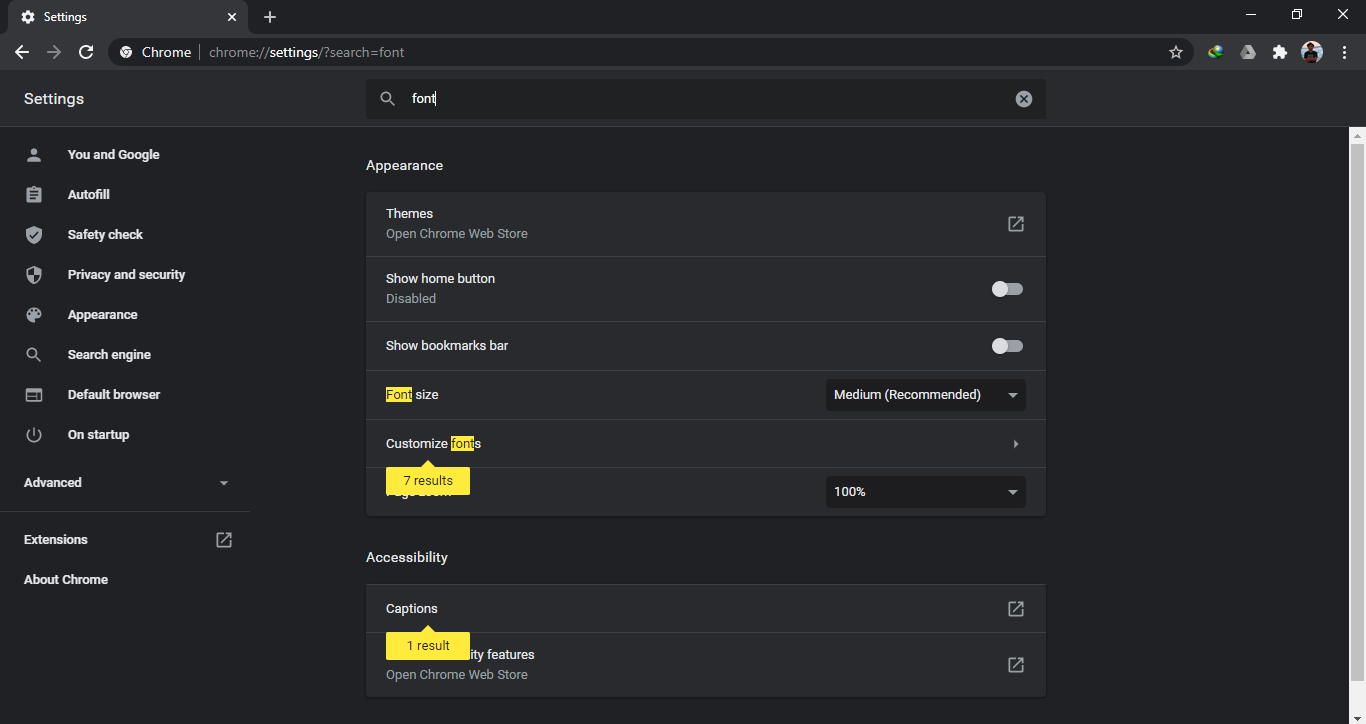1366x724 pixels.
Task: Turn on Show bookmarks bar toggle
Action: pos(1007,346)
